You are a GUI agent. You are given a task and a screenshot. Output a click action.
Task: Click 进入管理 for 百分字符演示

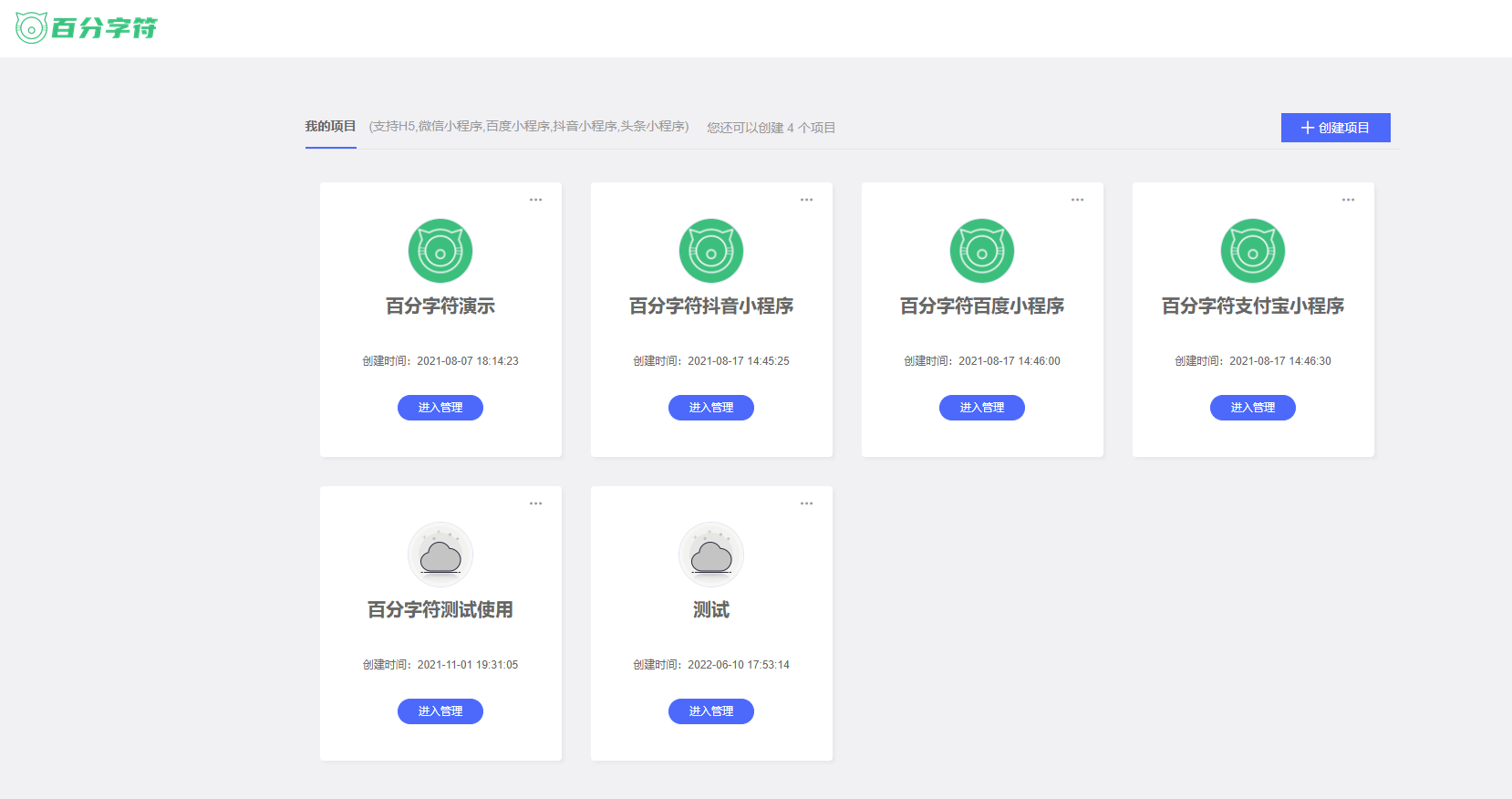point(440,408)
